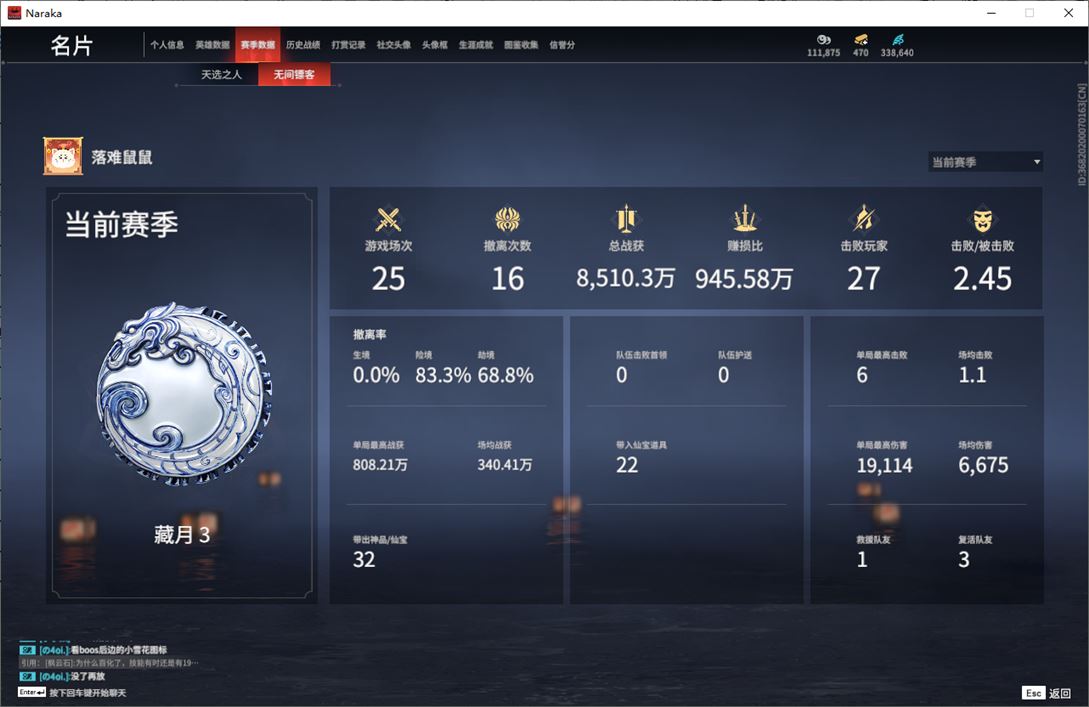This screenshot has width=1089, height=707.
Task: Switch to the 英雄数据 tab
Action: pyautogui.click(x=213, y=45)
